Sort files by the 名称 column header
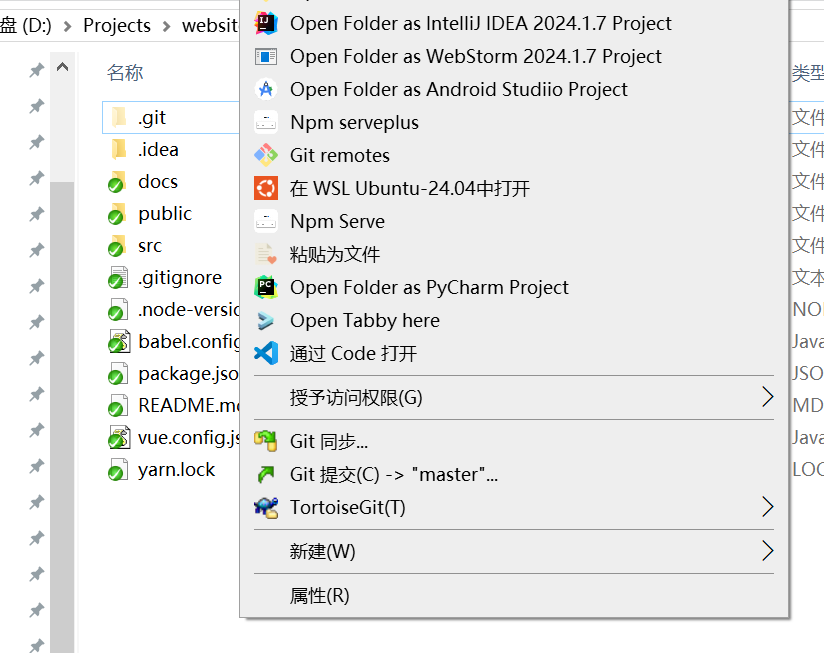 pyautogui.click(x=125, y=72)
